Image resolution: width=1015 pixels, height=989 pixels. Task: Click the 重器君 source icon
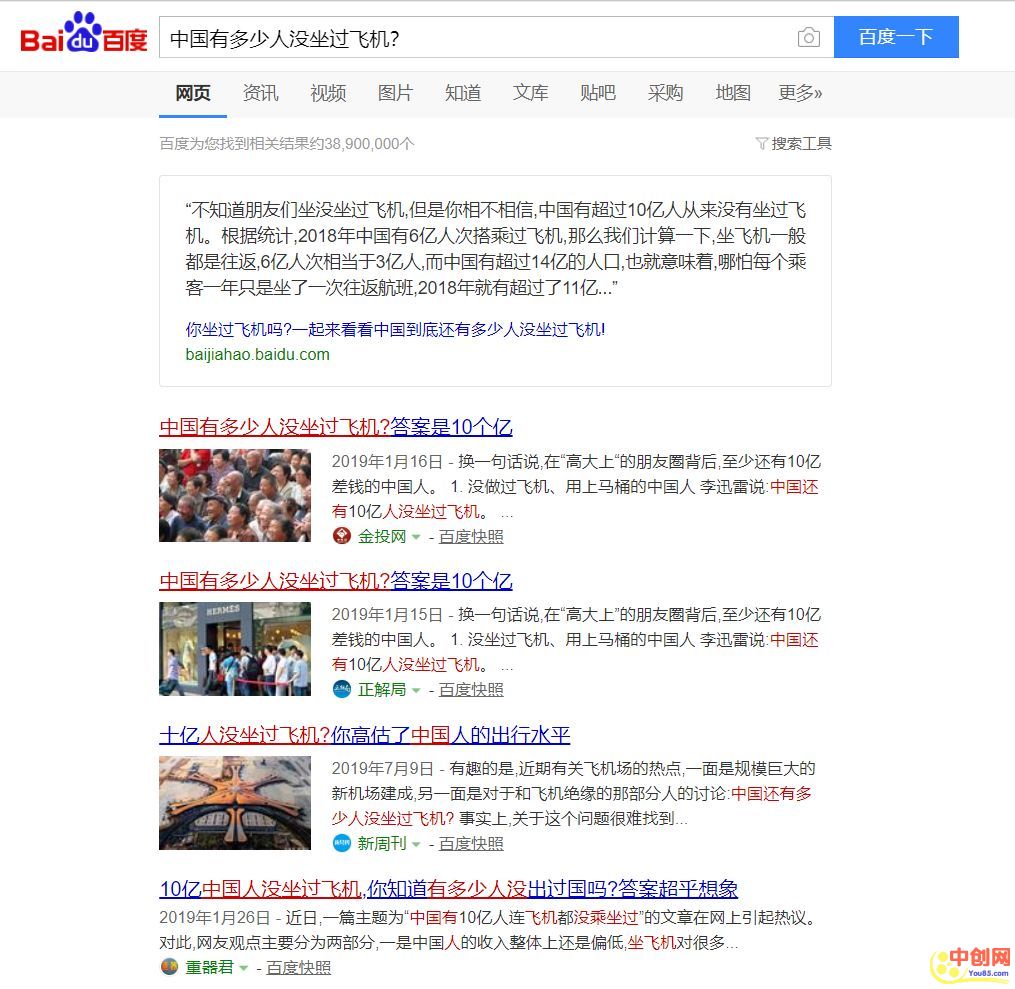(x=169, y=967)
